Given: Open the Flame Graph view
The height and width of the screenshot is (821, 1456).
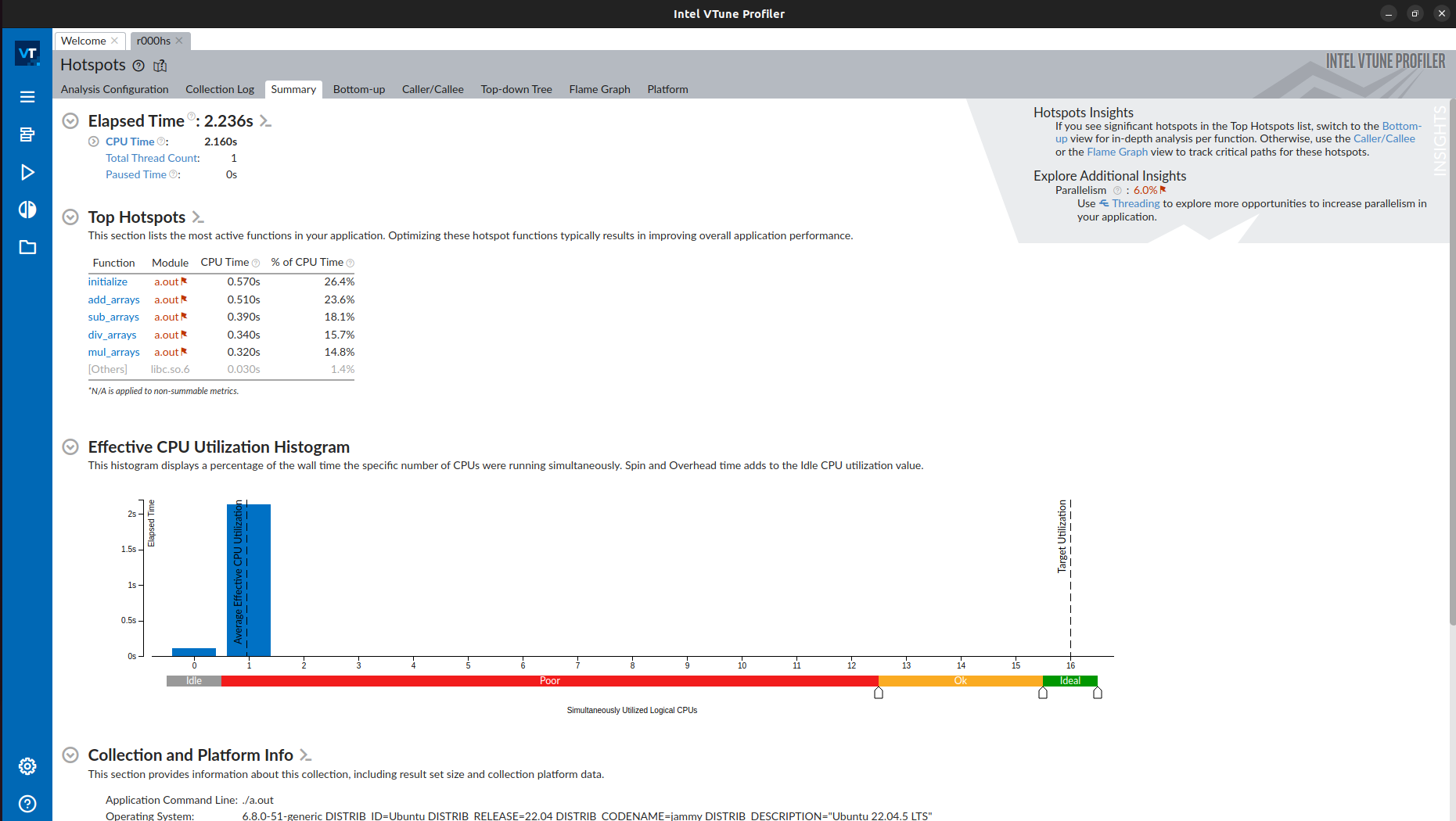Looking at the screenshot, I should pyautogui.click(x=599, y=89).
